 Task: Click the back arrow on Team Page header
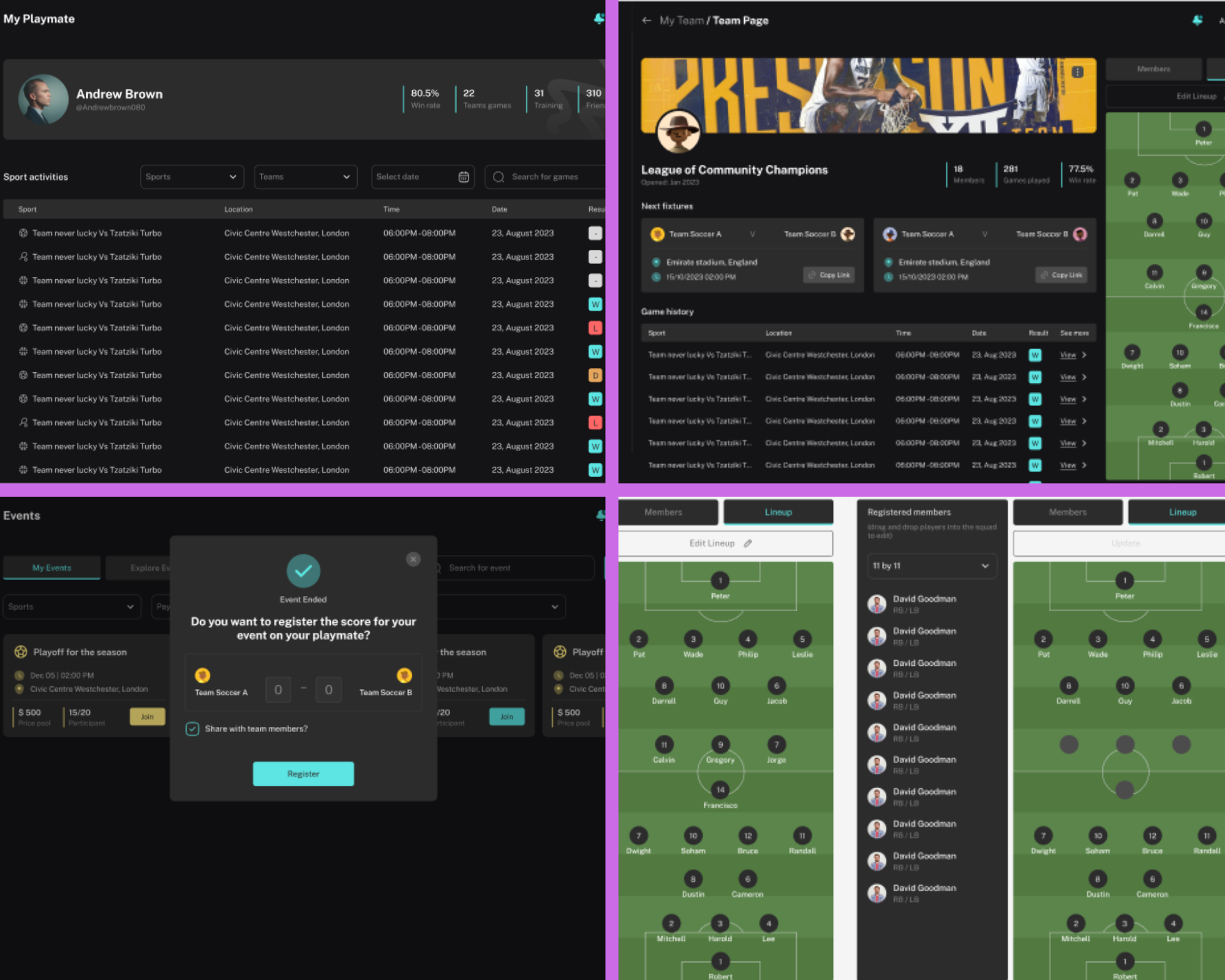point(646,20)
